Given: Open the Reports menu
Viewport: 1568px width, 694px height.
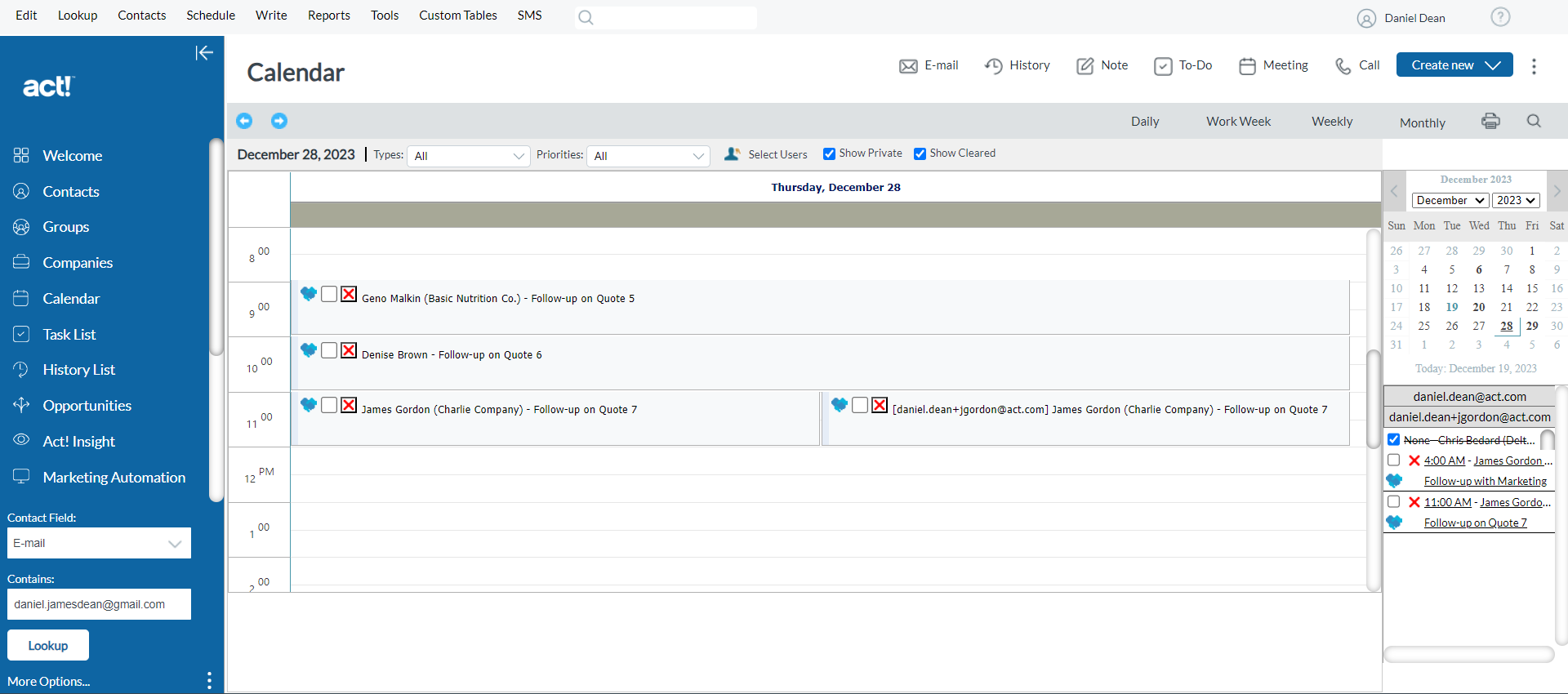Looking at the screenshot, I should [329, 16].
